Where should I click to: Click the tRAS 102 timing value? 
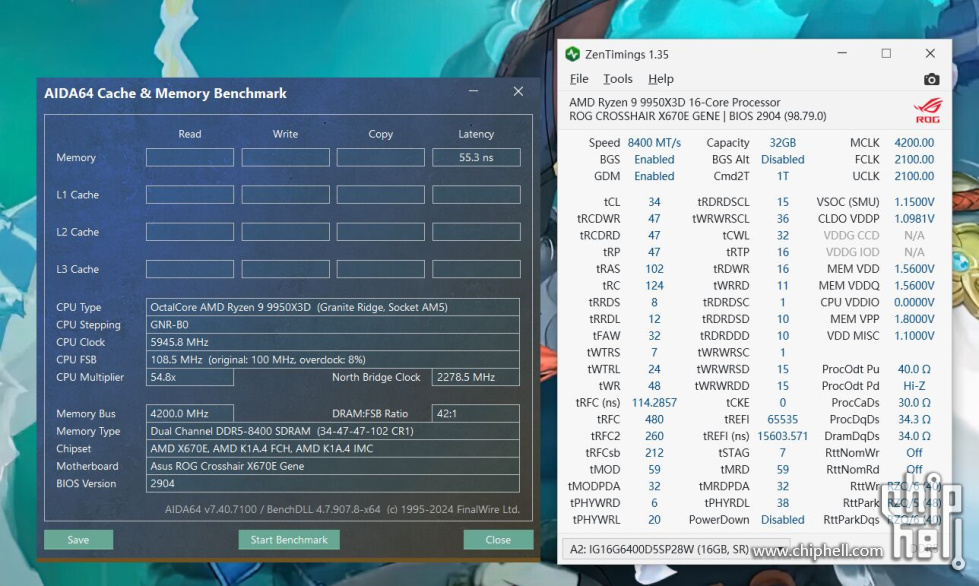click(654, 269)
